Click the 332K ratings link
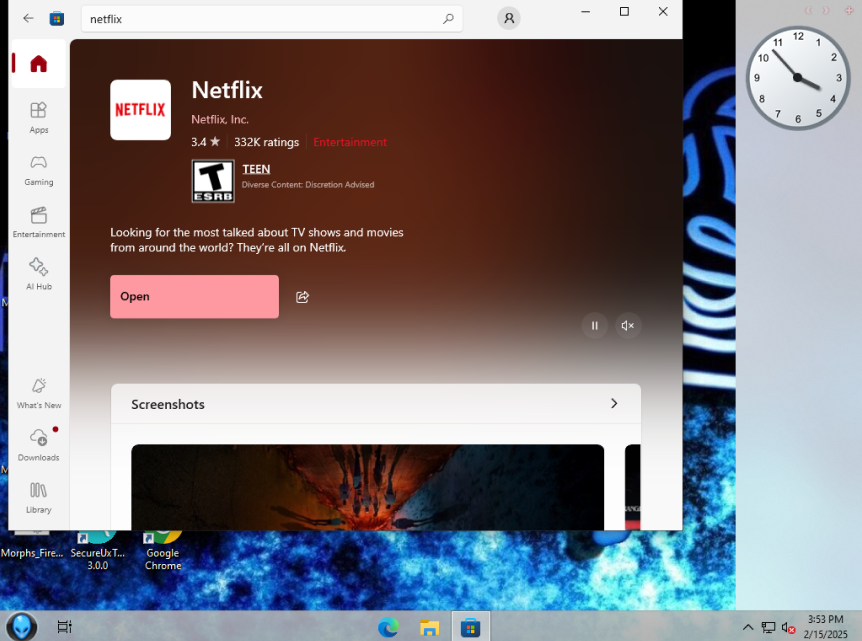This screenshot has height=641, width=862. tap(267, 142)
